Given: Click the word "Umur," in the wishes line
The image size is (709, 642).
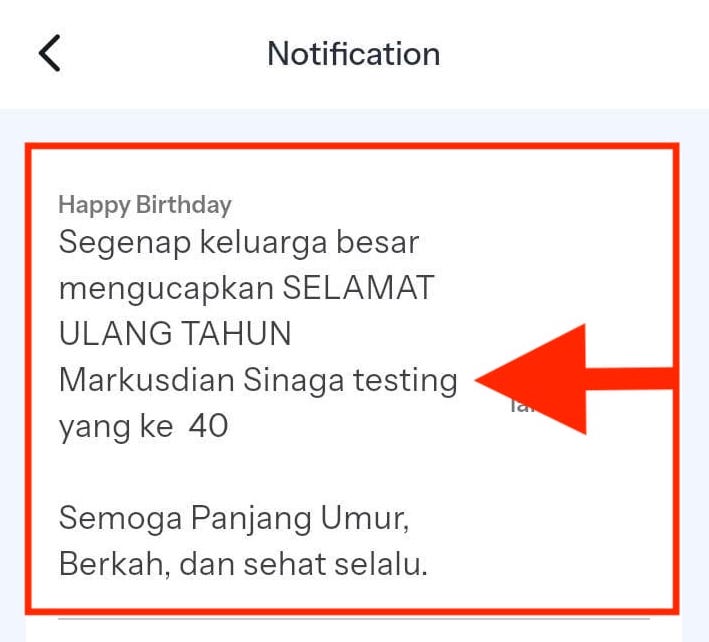Looking at the screenshot, I should click(365, 519).
